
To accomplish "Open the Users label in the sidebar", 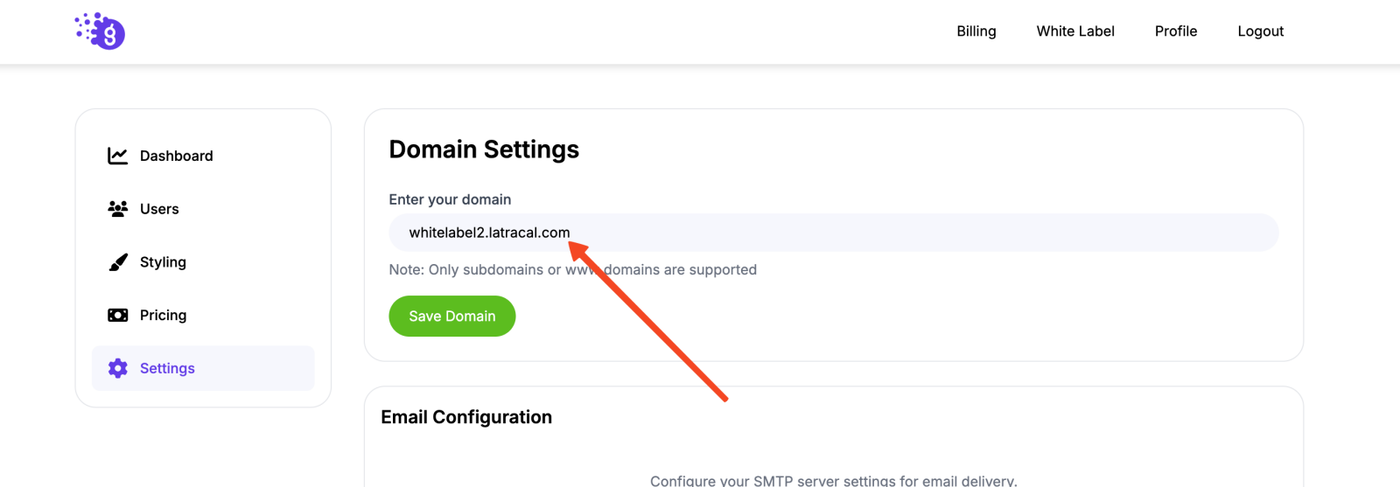I will [159, 209].
